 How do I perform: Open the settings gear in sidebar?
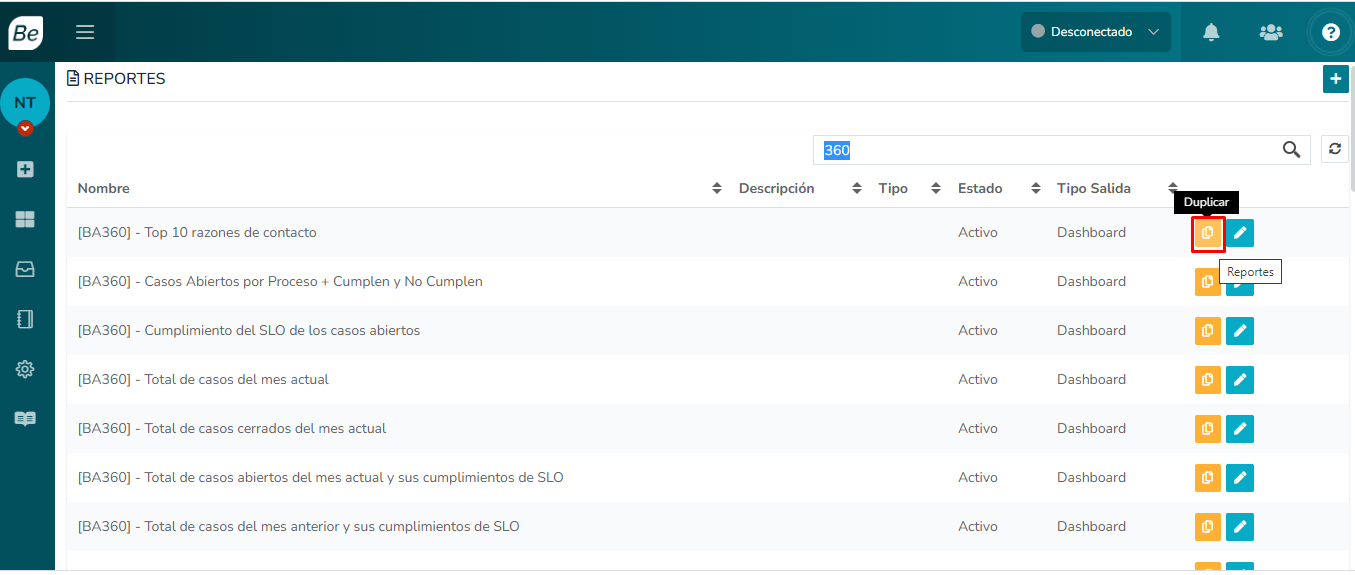tap(25, 369)
